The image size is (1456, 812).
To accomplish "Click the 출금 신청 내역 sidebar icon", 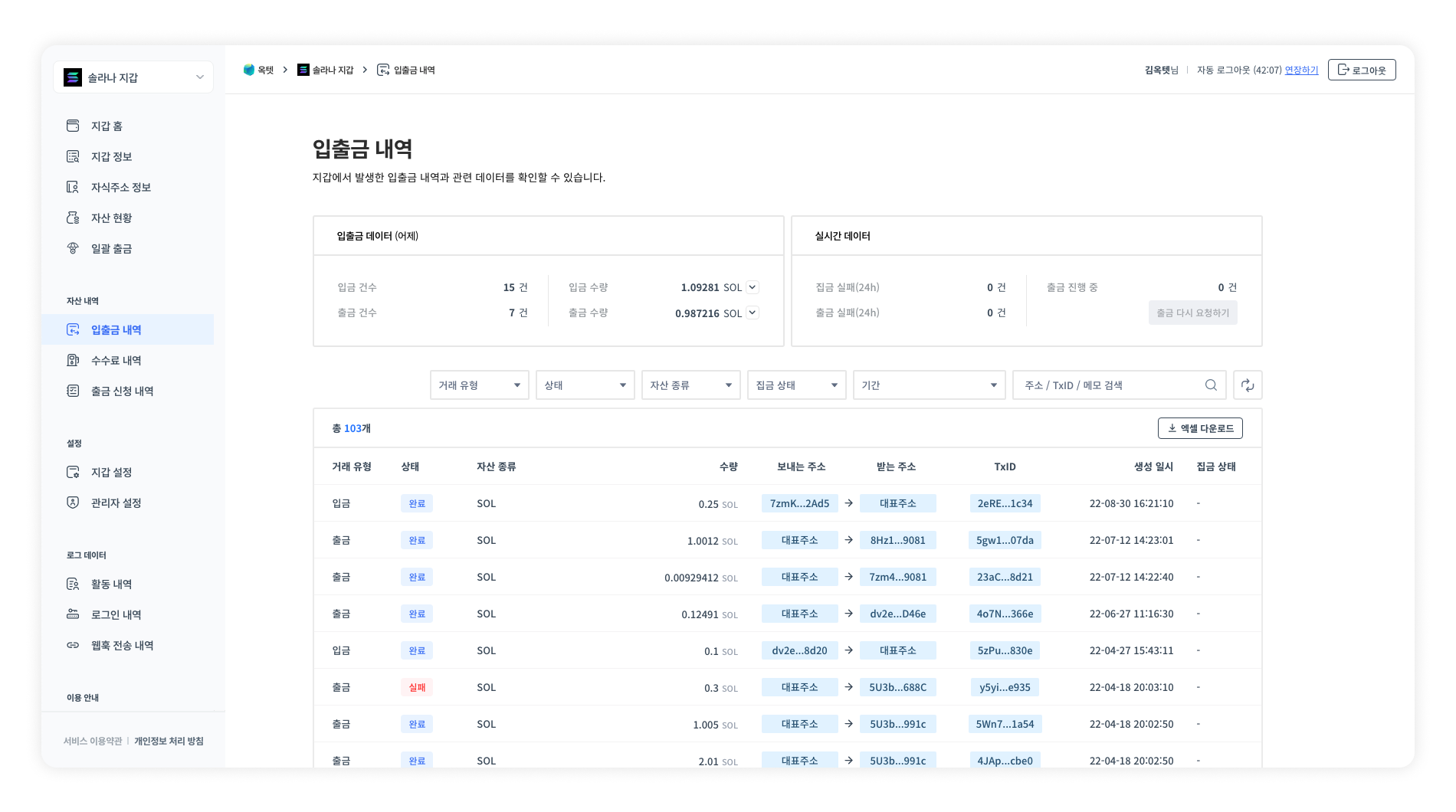I will [x=73, y=391].
